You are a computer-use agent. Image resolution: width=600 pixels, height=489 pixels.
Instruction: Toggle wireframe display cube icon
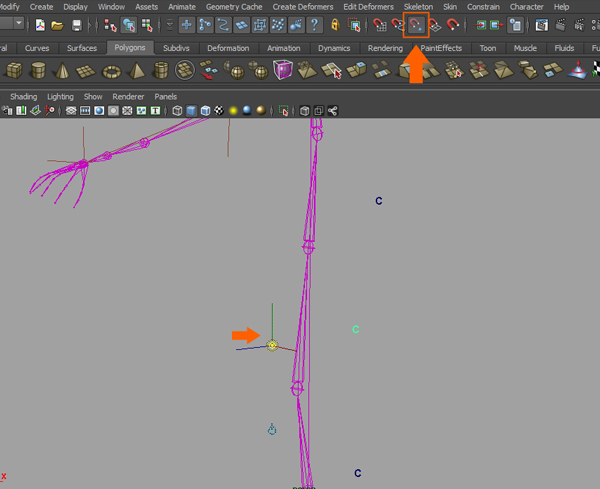tap(177, 111)
